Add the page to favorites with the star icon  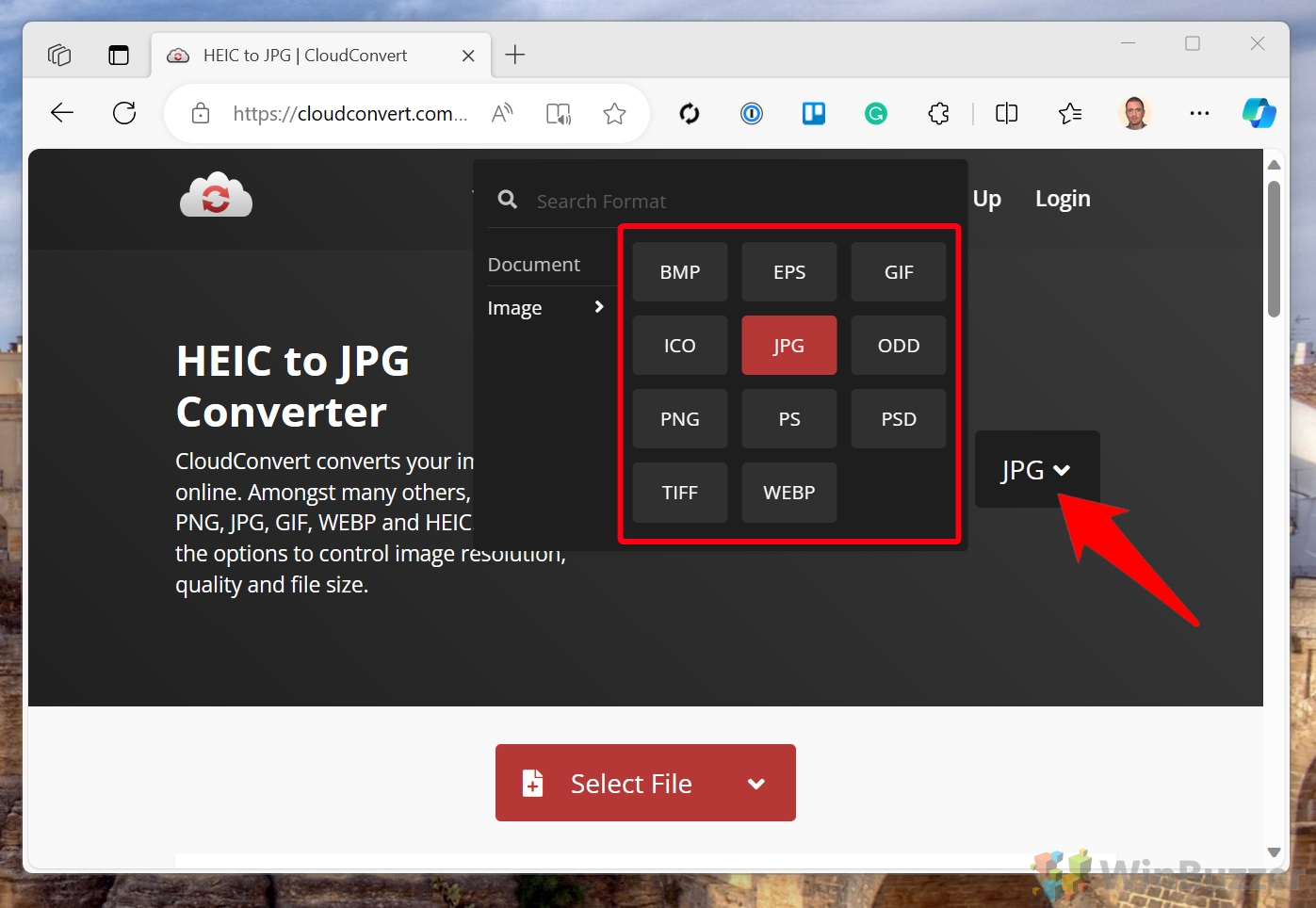pos(615,114)
